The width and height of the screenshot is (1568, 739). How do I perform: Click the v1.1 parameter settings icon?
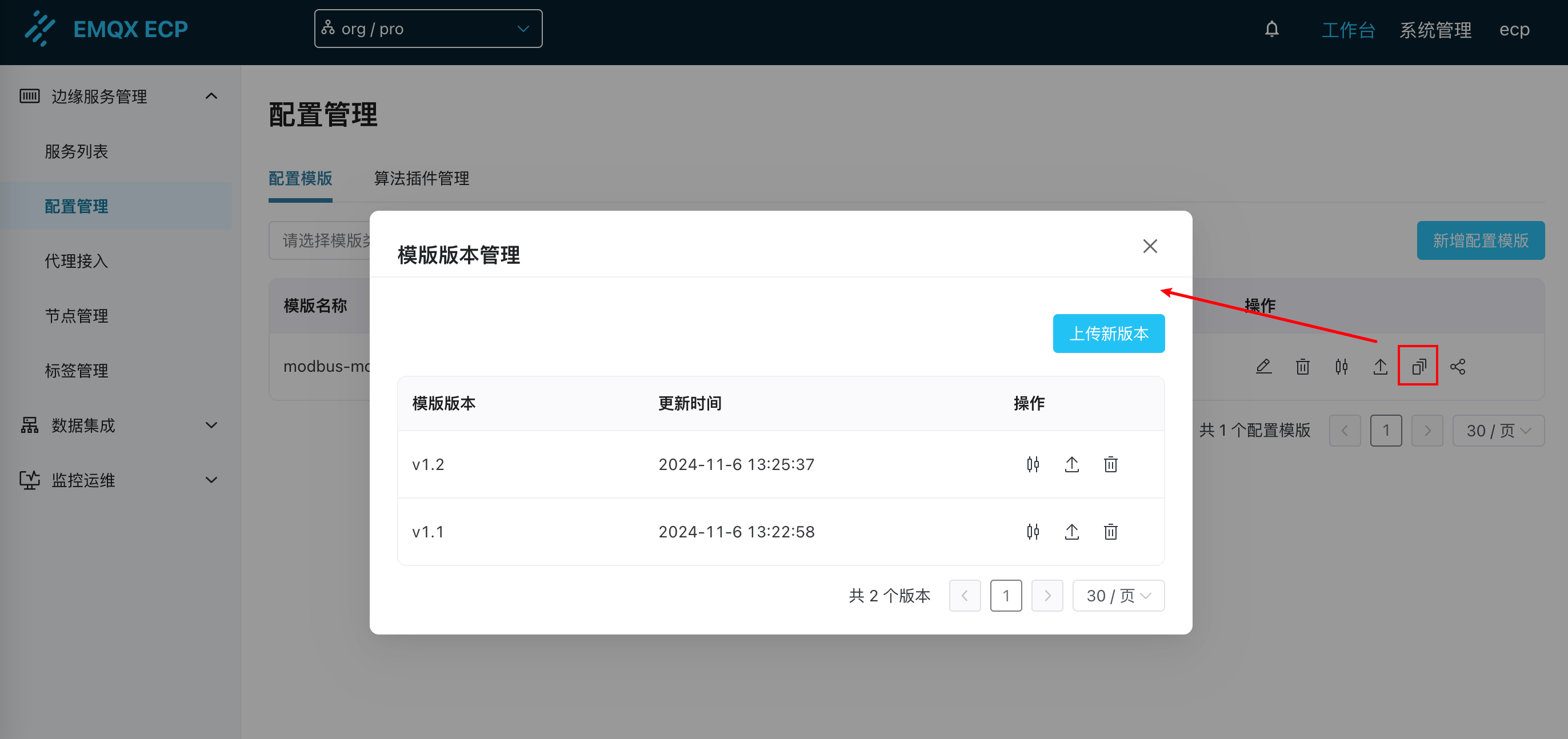[1033, 532]
